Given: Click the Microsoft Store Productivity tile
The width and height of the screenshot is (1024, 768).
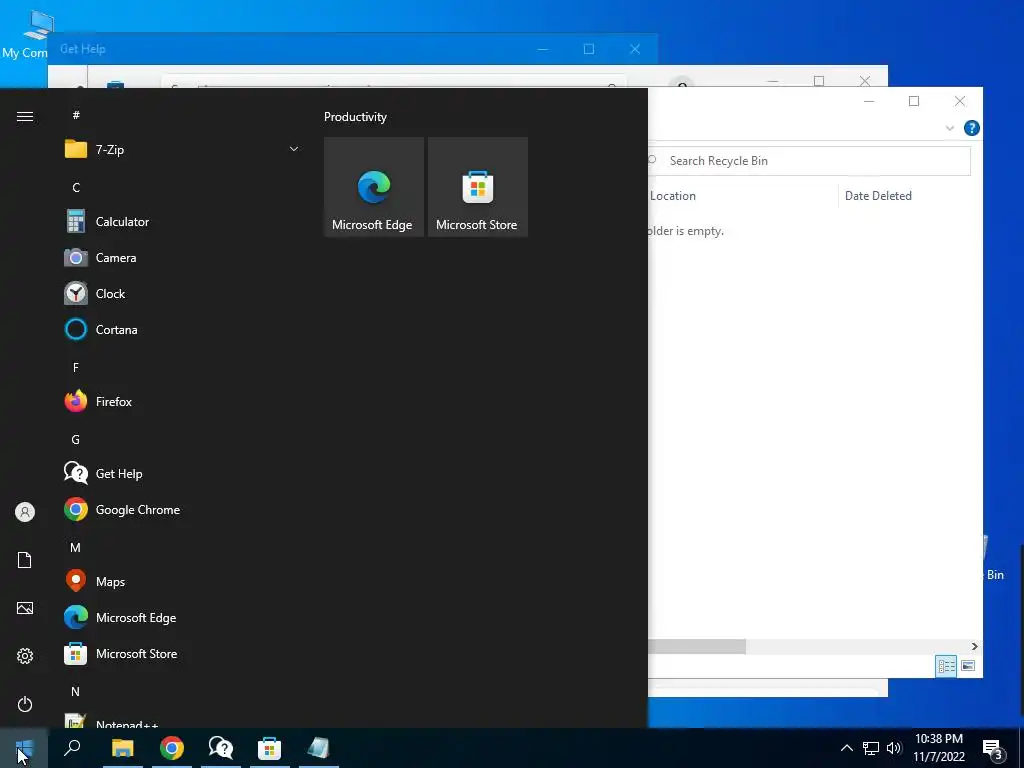Looking at the screenshot, I should pyautogui.click(x=477, y=187).
